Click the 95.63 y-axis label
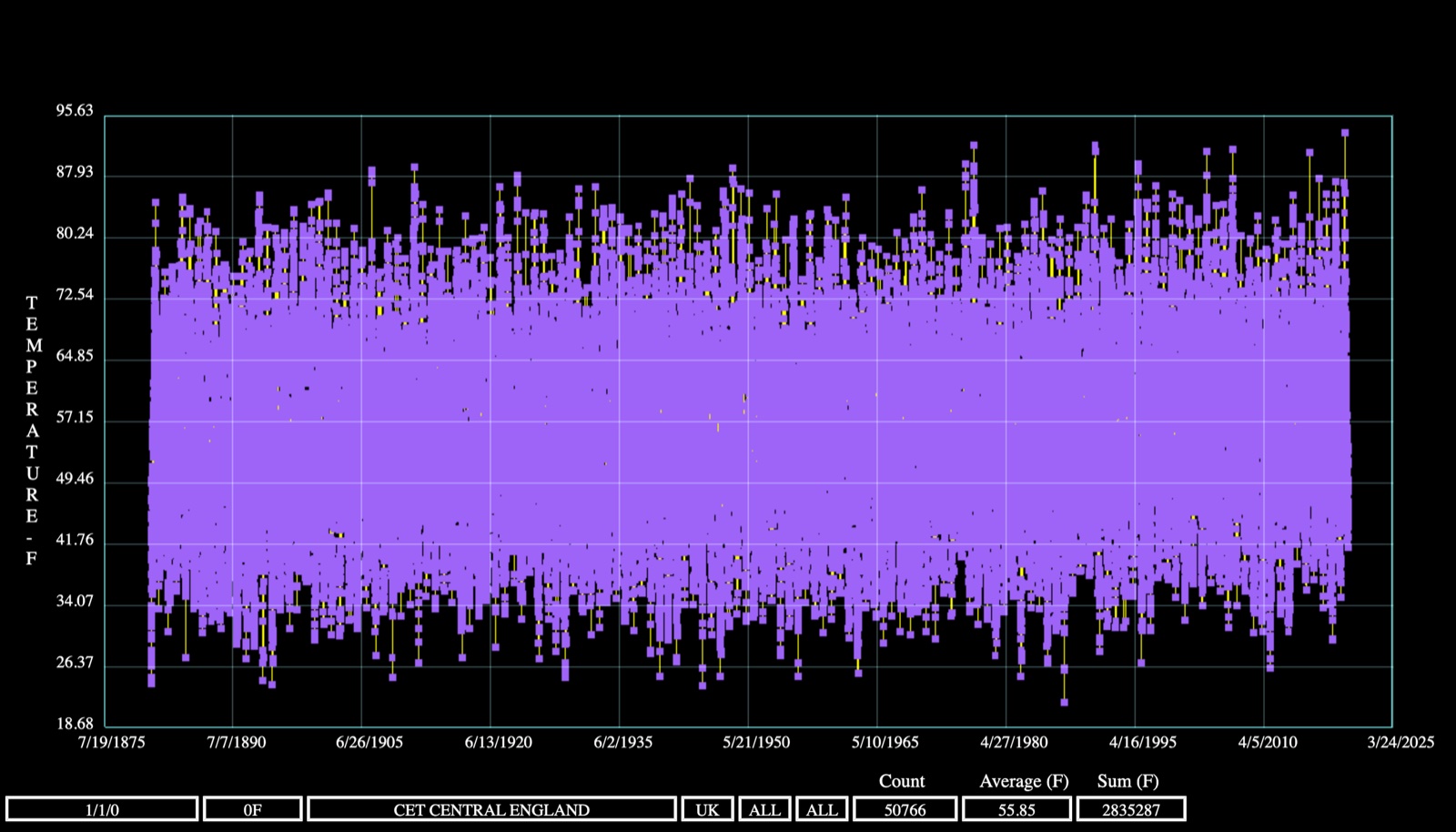This screenshot has width=1456, height=832. (x=75, y=110)
